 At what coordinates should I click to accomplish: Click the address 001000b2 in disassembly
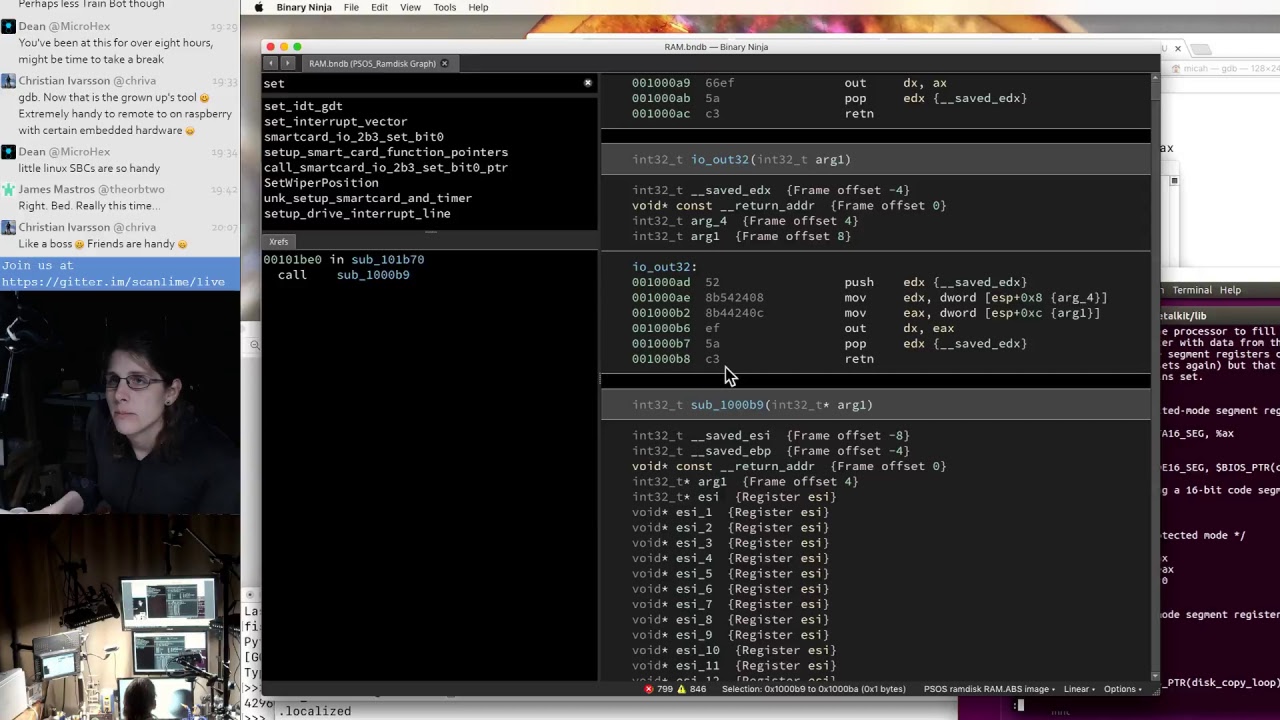pyautogui.click(x=661, y=313)
